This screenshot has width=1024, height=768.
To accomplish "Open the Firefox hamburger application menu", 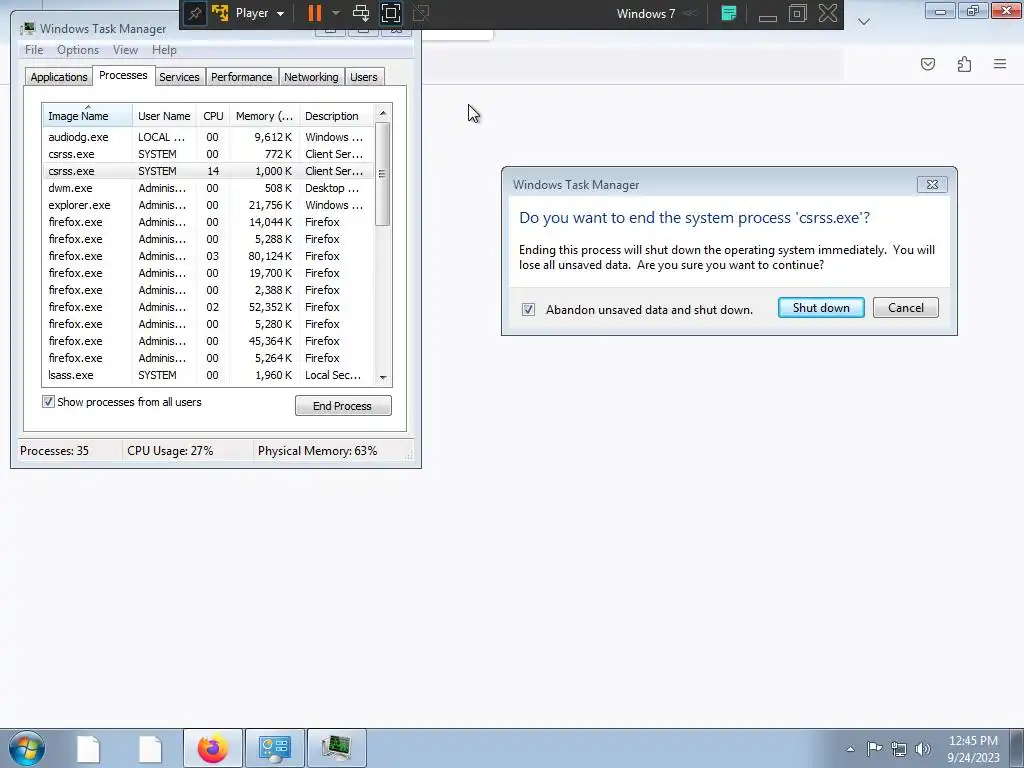I will point(1000,64).
